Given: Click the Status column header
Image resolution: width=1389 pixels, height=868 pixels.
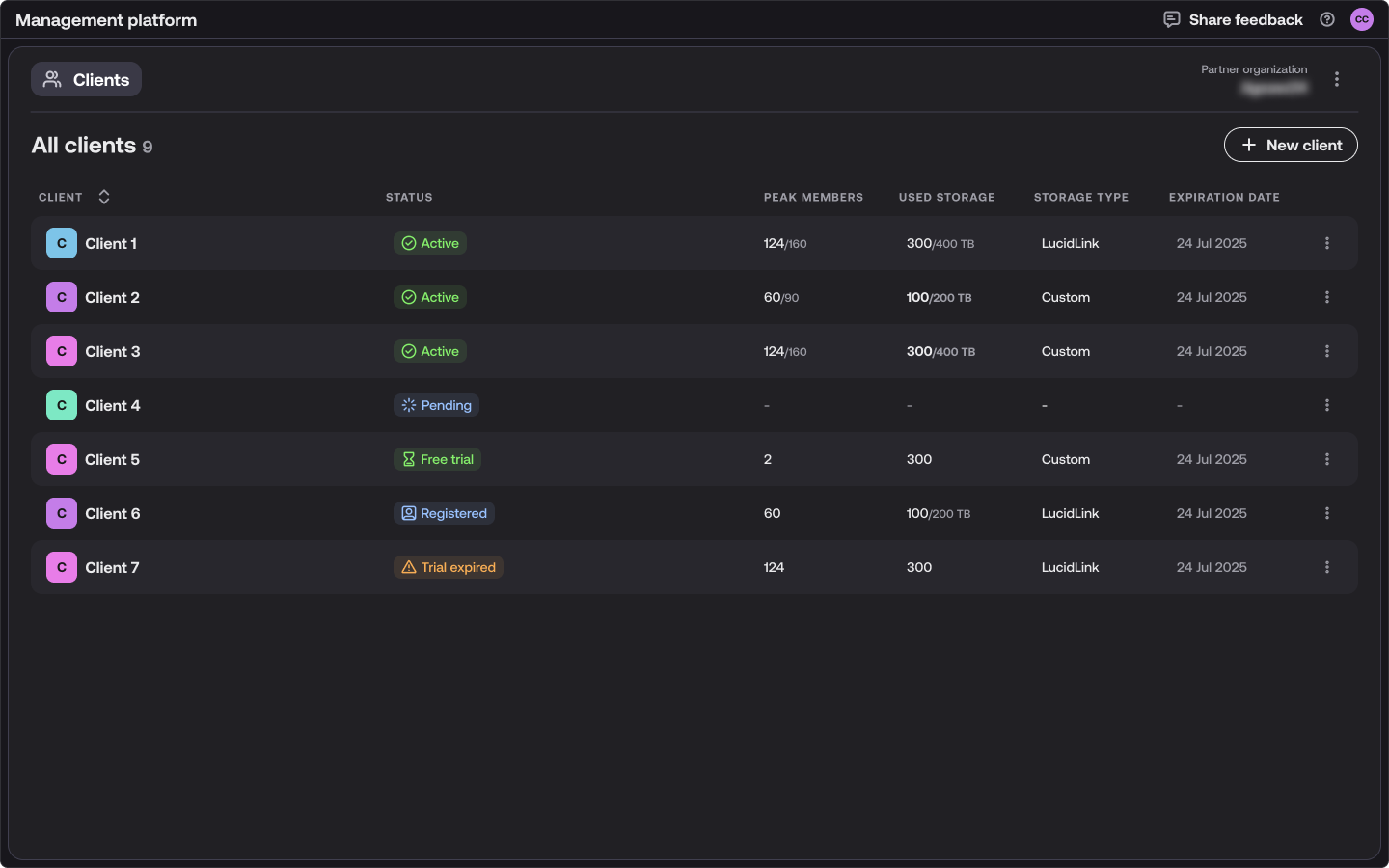Looking at the screenshot, I should [x=409, y=197].
